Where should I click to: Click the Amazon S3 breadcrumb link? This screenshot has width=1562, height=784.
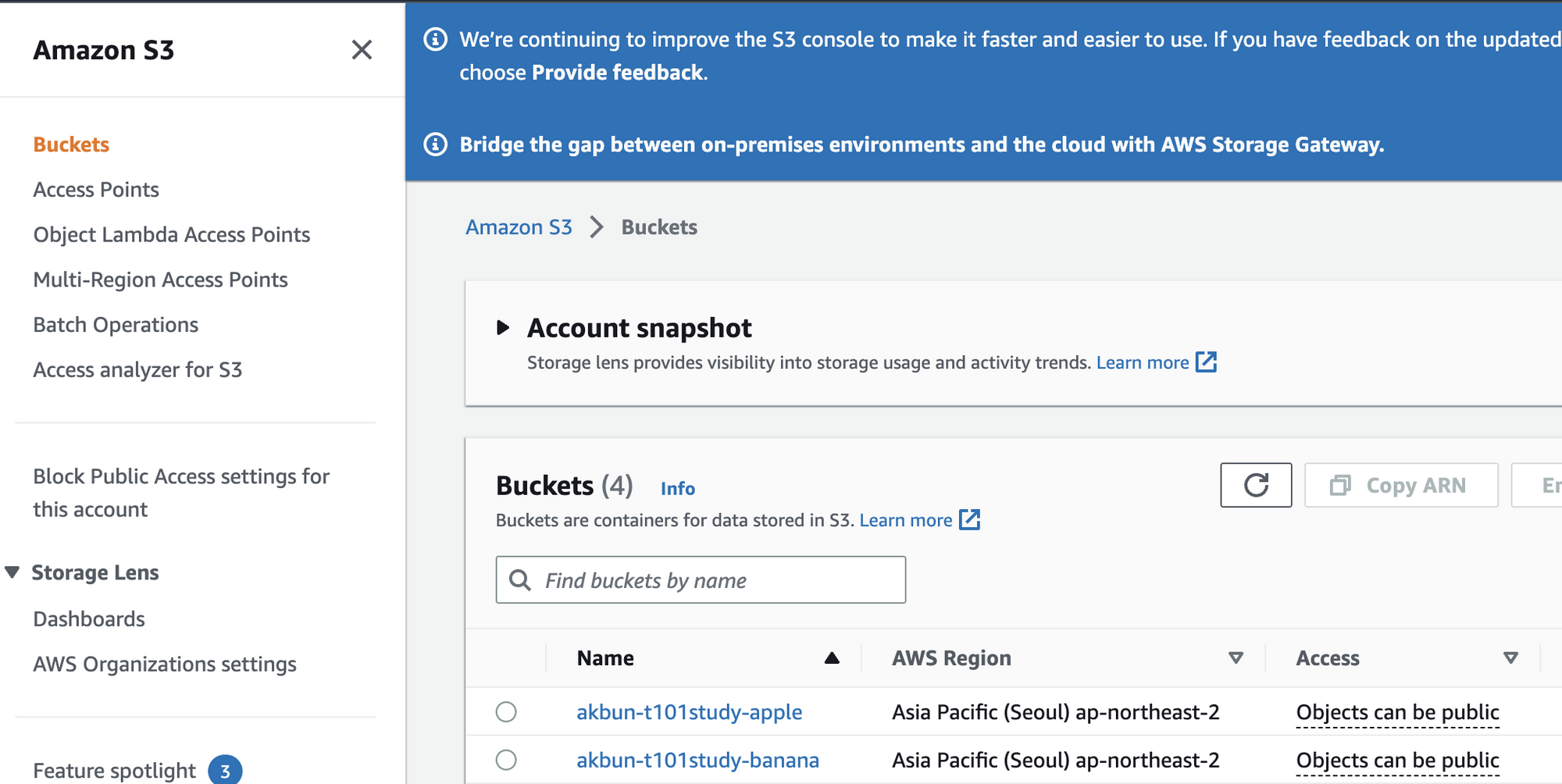click(x=519, y=227)
